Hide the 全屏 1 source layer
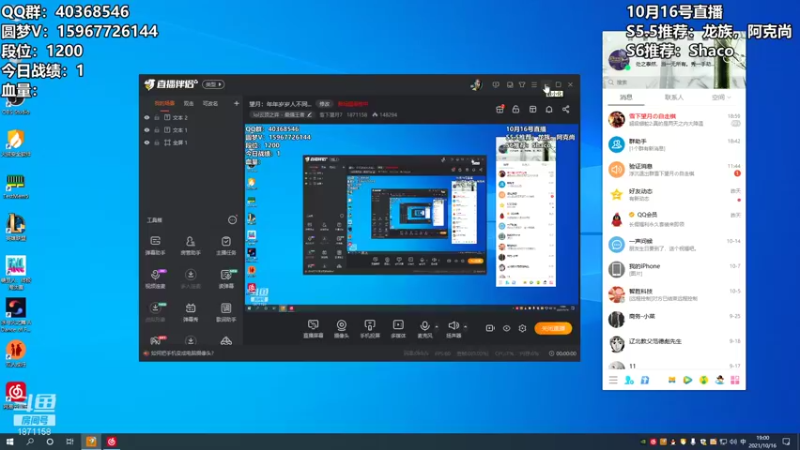The width and height of the screenshot is (800, 450). (147, 143)
